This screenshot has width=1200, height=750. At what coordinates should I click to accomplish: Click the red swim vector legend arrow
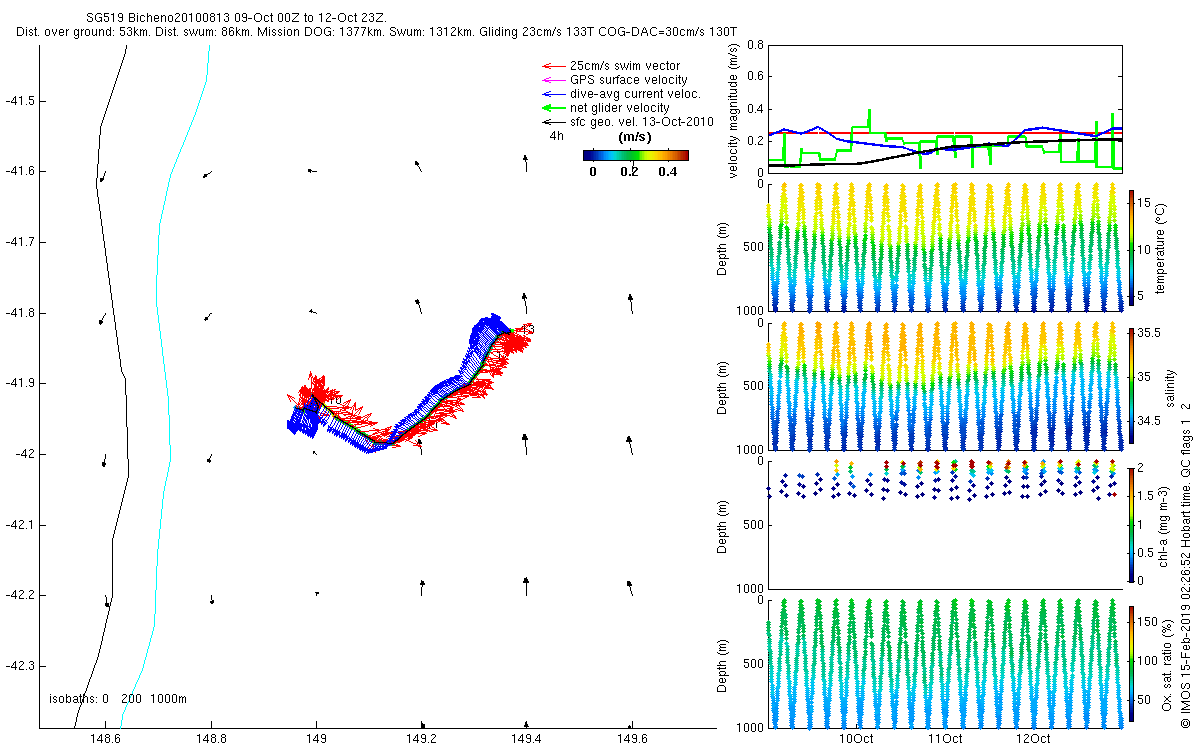click(553, 66)
